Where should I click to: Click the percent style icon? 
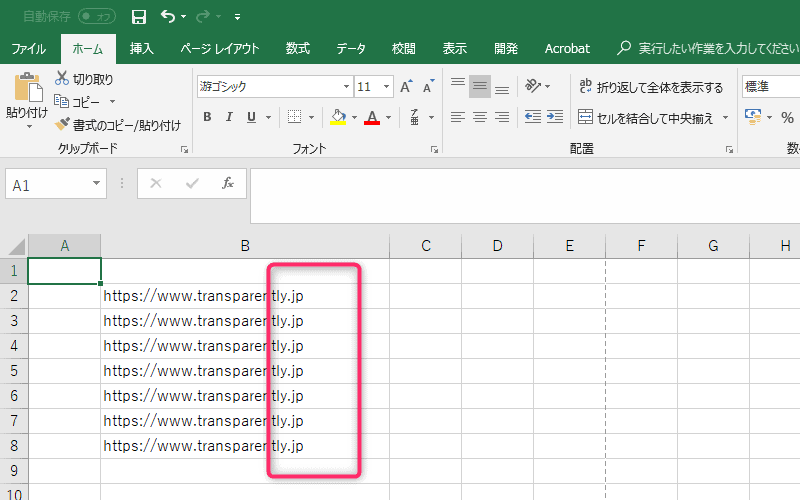(x=787, y=118)
